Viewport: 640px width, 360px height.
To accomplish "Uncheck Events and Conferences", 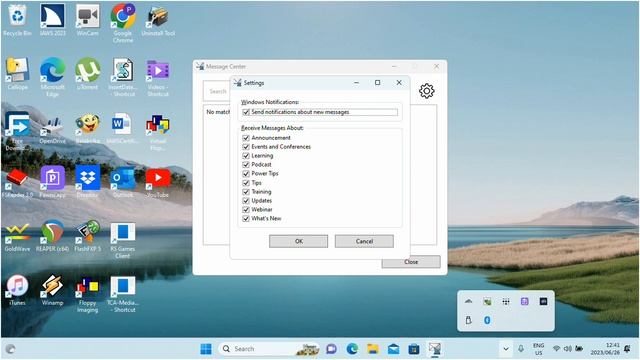I will pyautogui.click(x=246, y=147).
